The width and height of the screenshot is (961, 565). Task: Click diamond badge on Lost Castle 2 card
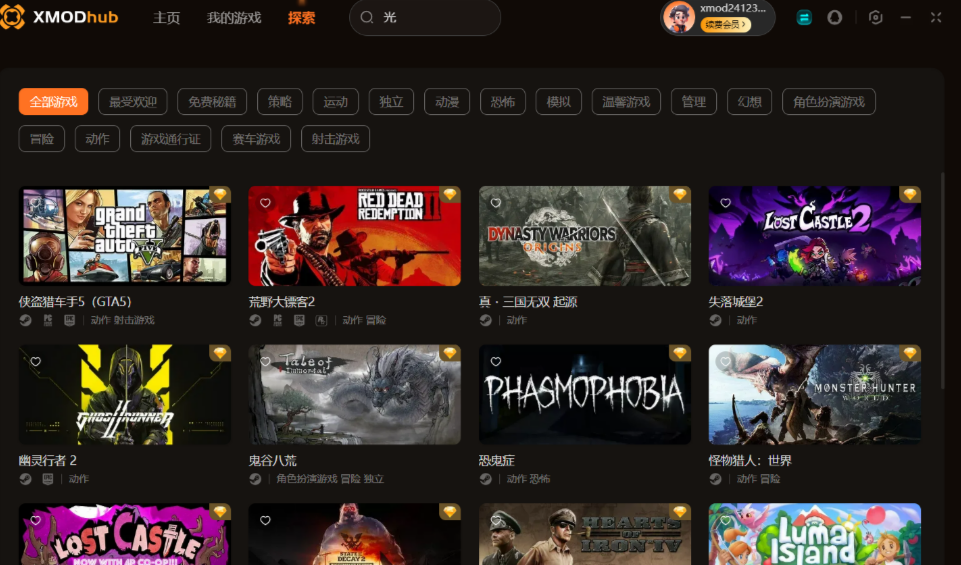pyautogui.click(x=910, y=194)
